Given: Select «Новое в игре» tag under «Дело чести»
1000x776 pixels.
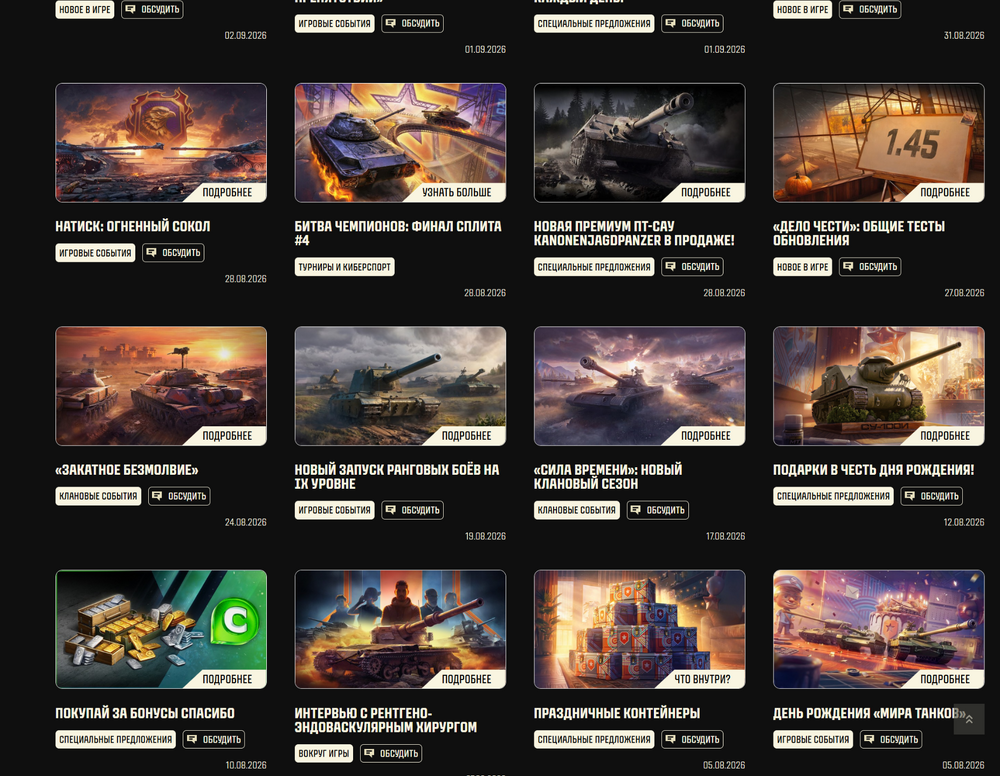Looking at the screenshot, I should [802, 267].
